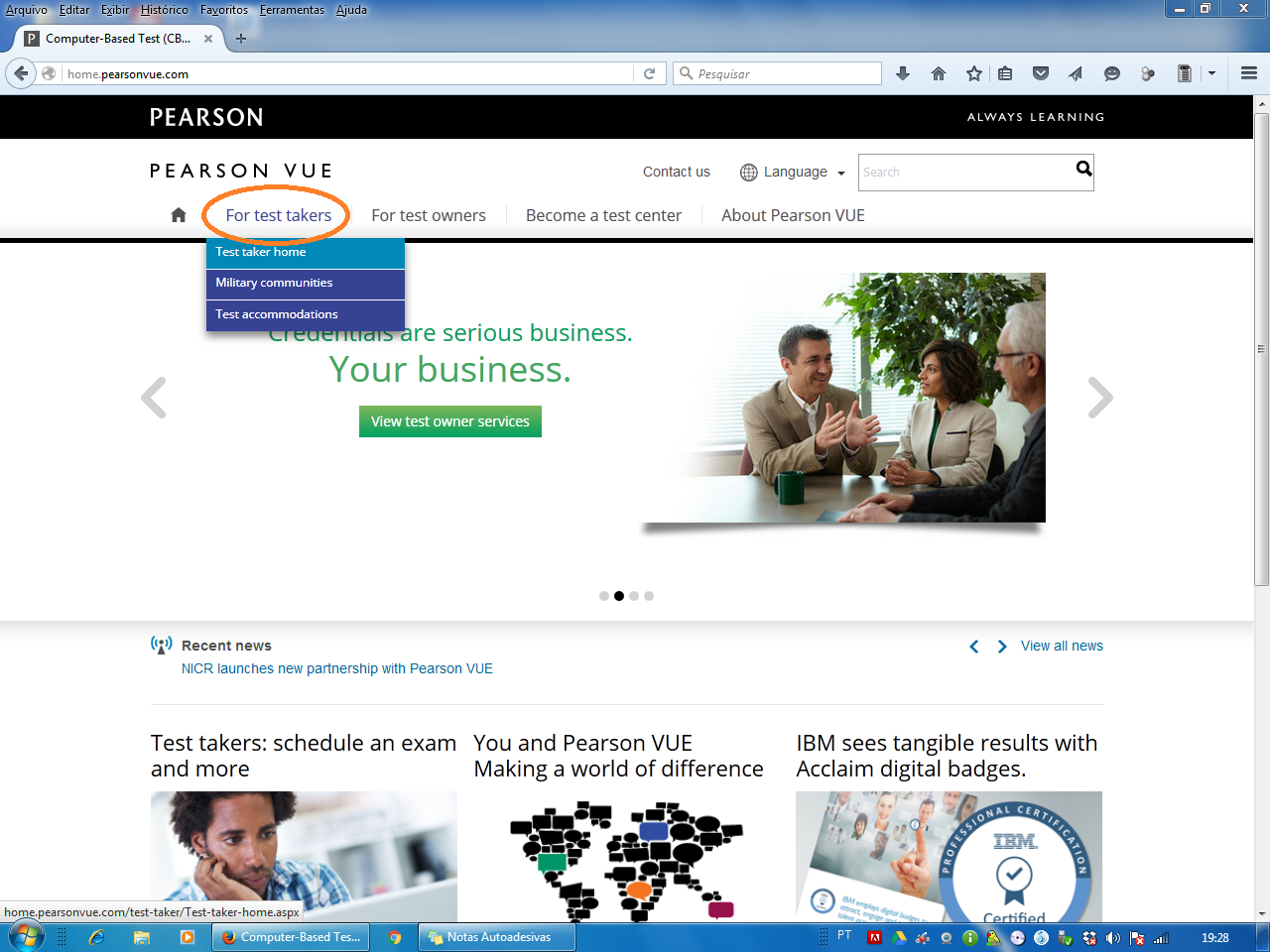Open Become a test center nav item
Image resolution: width=1270 pixels, height=952 pixels.
[x=603, y=215]
